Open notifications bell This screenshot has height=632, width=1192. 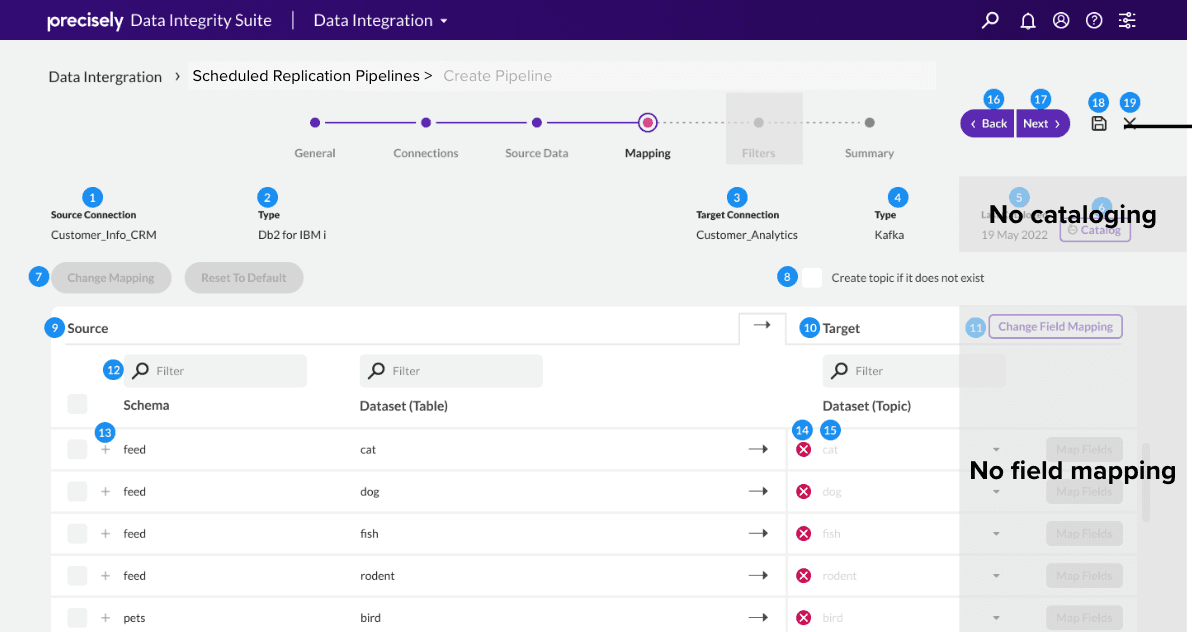point(1028,21)
